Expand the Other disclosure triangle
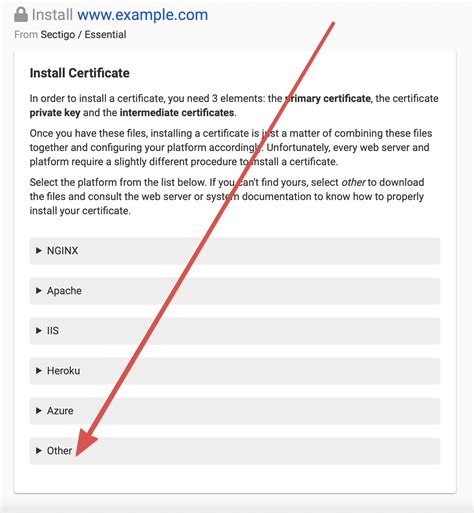Viewport: 474px width, 513px height. (x=39, y=450)
